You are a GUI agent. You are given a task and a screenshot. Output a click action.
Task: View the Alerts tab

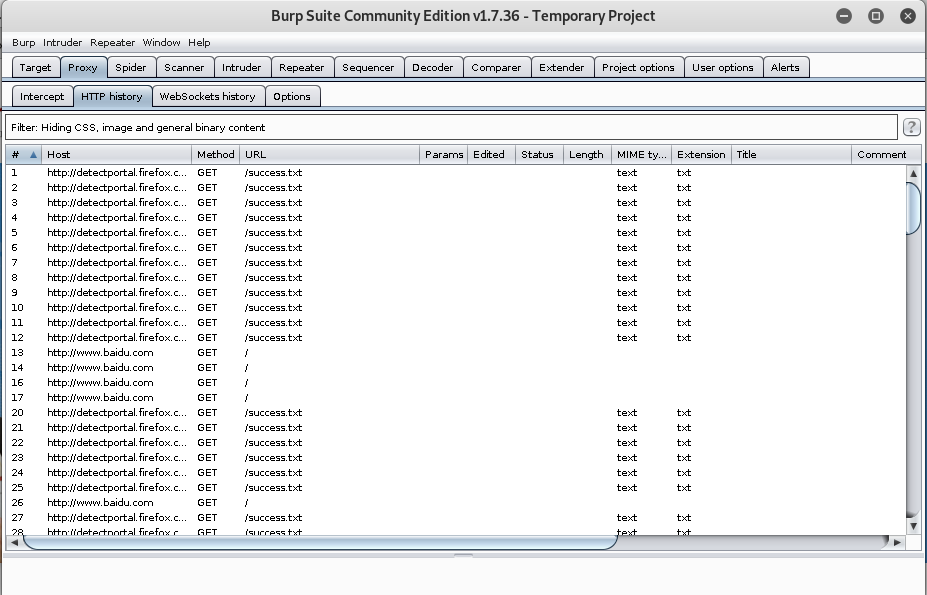785,67
